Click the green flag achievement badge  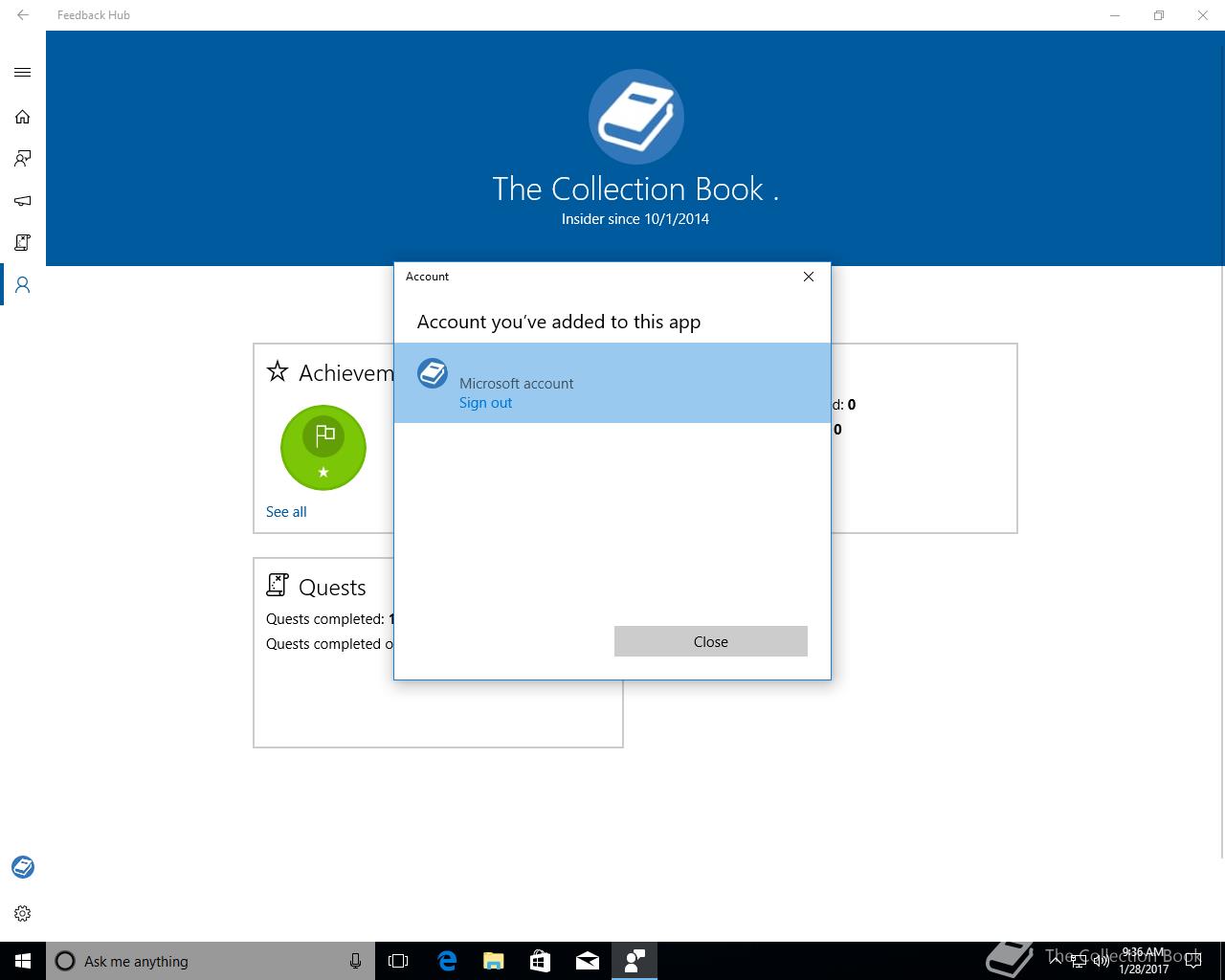click(x=323, y=448)
